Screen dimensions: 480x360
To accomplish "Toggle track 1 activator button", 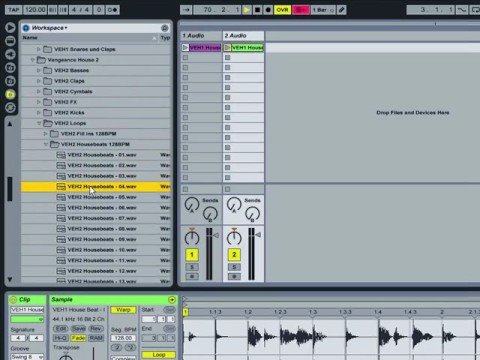I will 192,255.
